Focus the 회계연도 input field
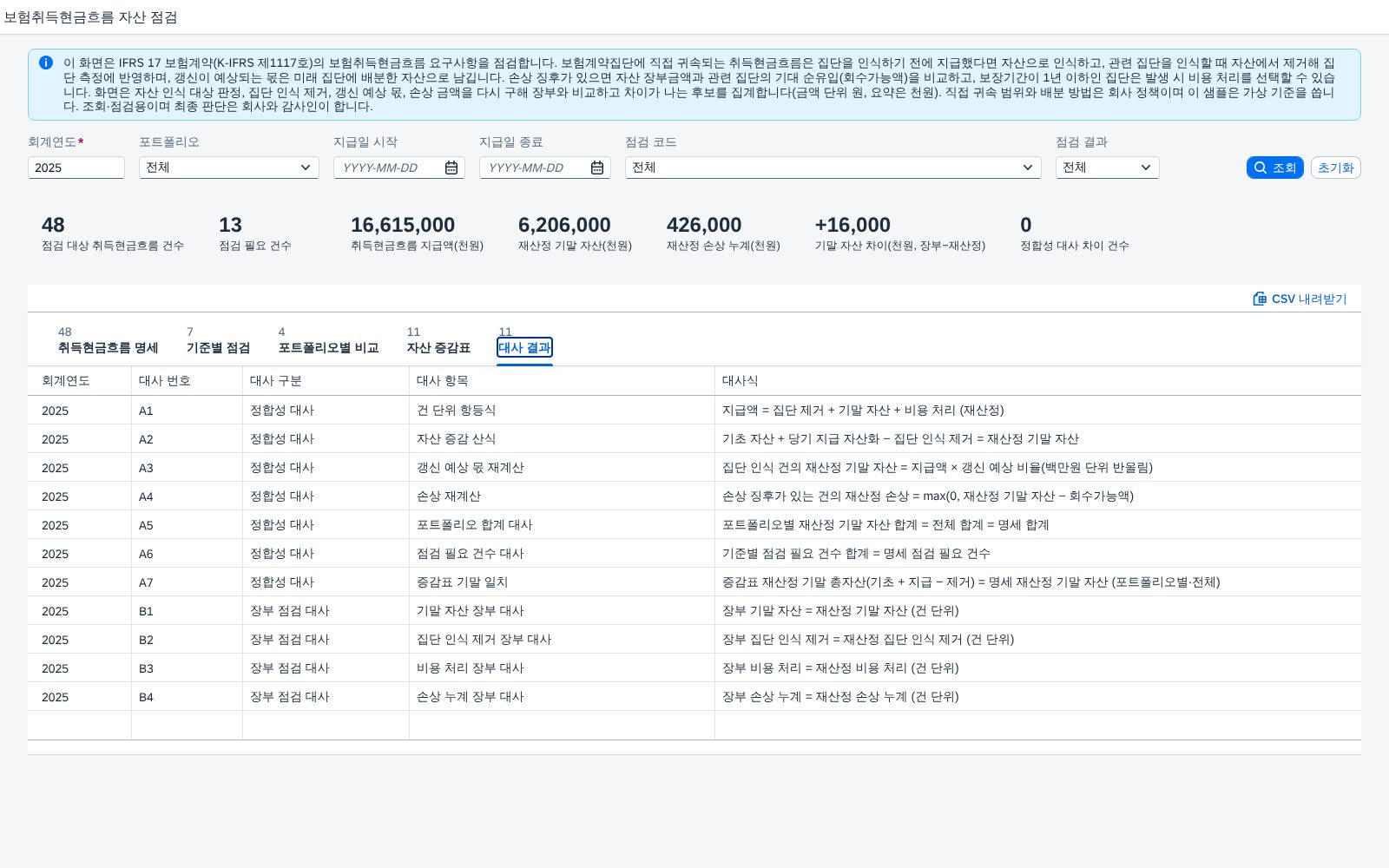 coord(76,168)
